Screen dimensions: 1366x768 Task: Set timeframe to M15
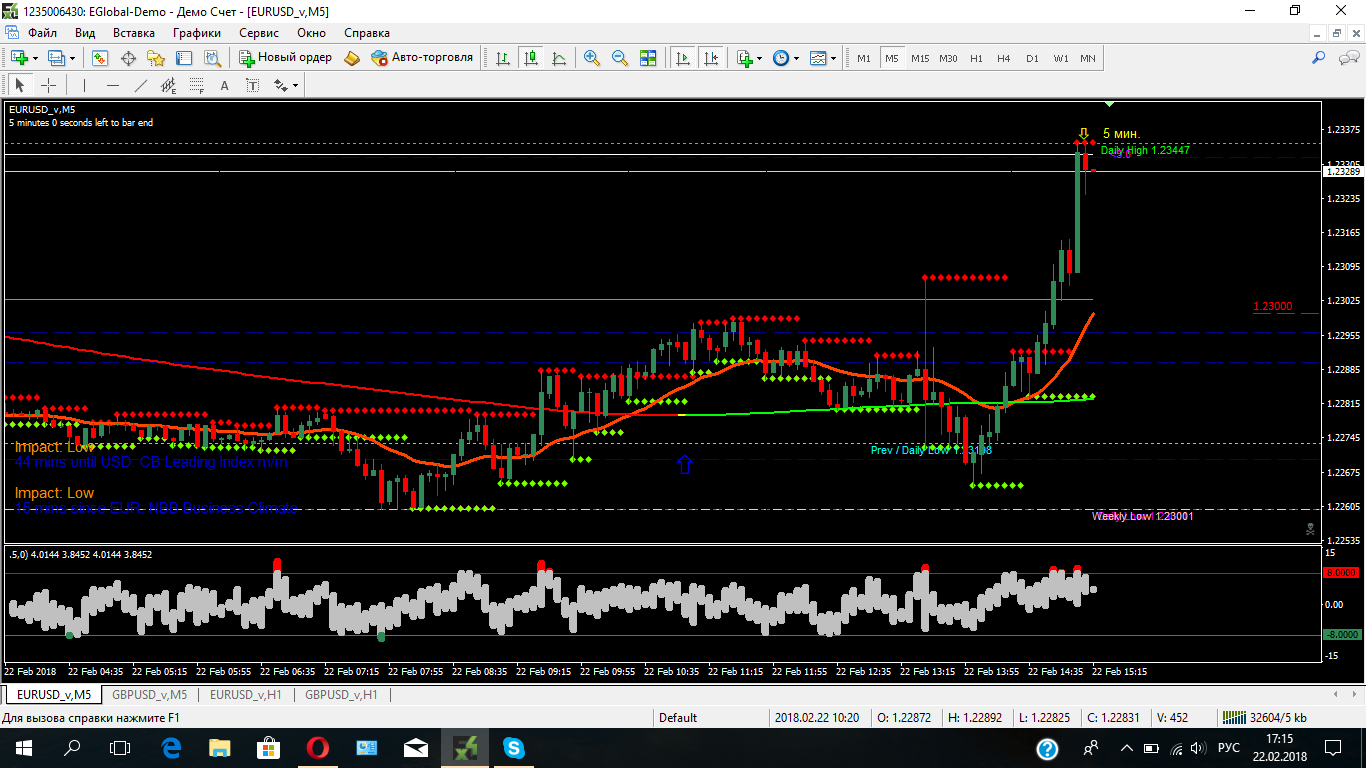920,58
